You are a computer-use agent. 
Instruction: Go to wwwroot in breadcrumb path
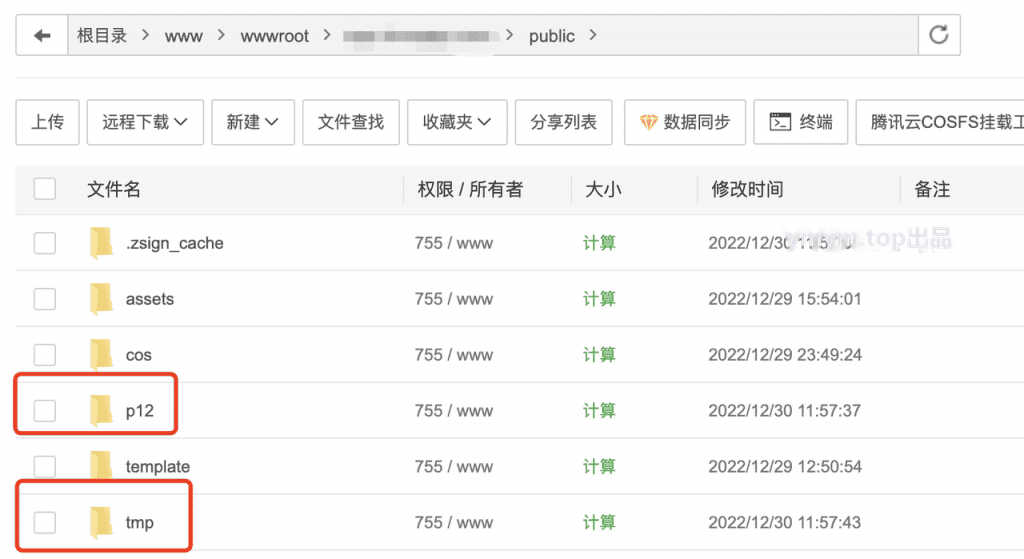coord(274,36)
